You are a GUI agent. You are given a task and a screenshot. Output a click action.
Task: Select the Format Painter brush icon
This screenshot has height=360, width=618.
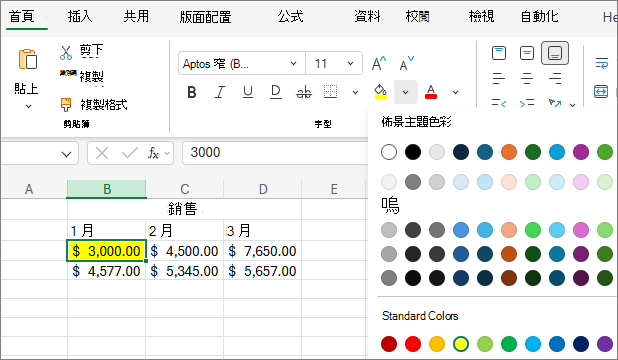(x=66, y=104)
